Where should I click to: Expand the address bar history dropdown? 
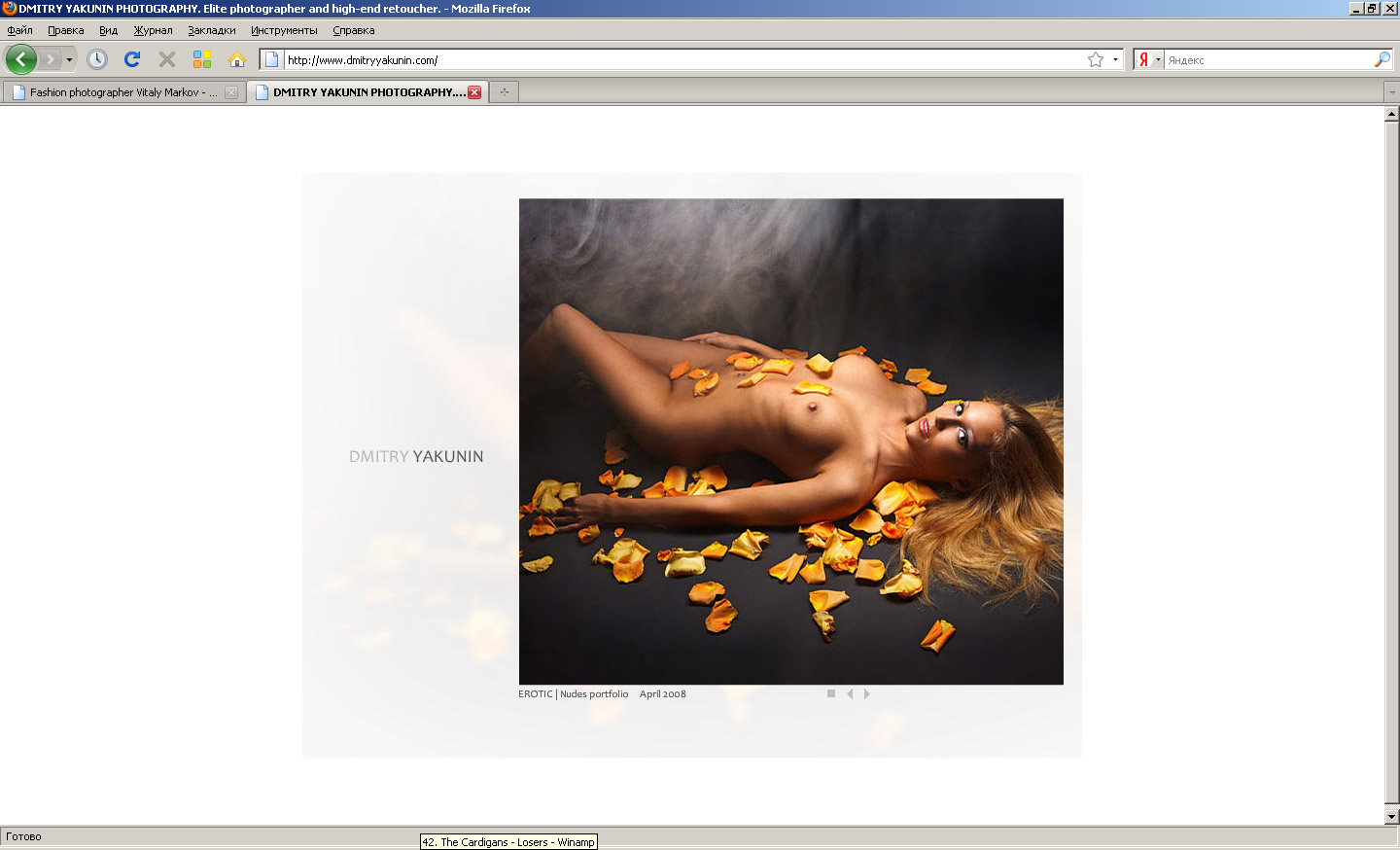pyautogui.click(x=1115, y=59)
